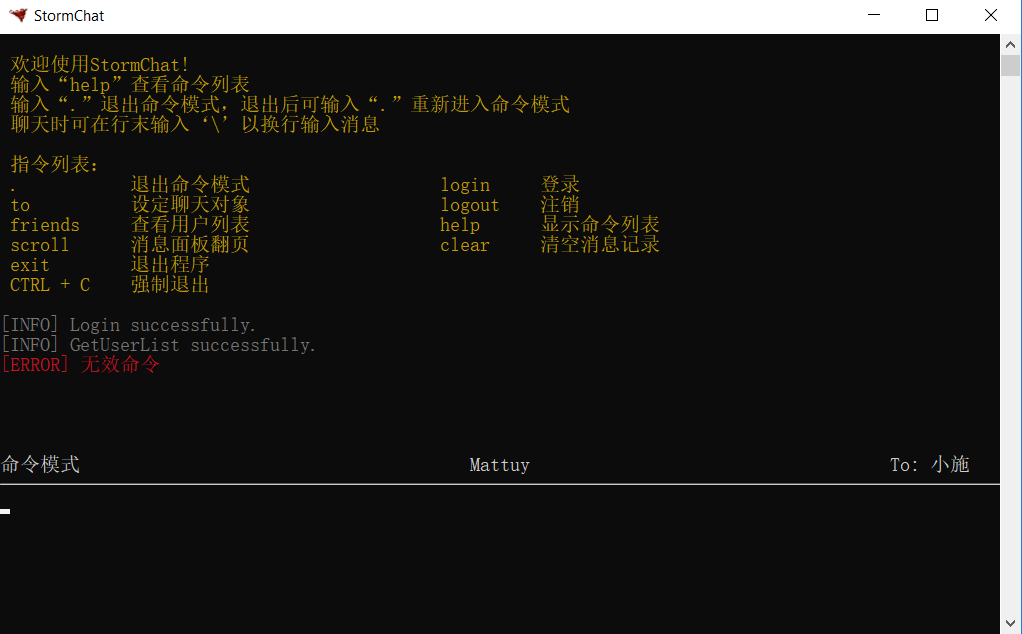Click the To: 小施 recipient label
This screenshot has height=634, width=1022.
pyautogui.click(x=929, y=465)
